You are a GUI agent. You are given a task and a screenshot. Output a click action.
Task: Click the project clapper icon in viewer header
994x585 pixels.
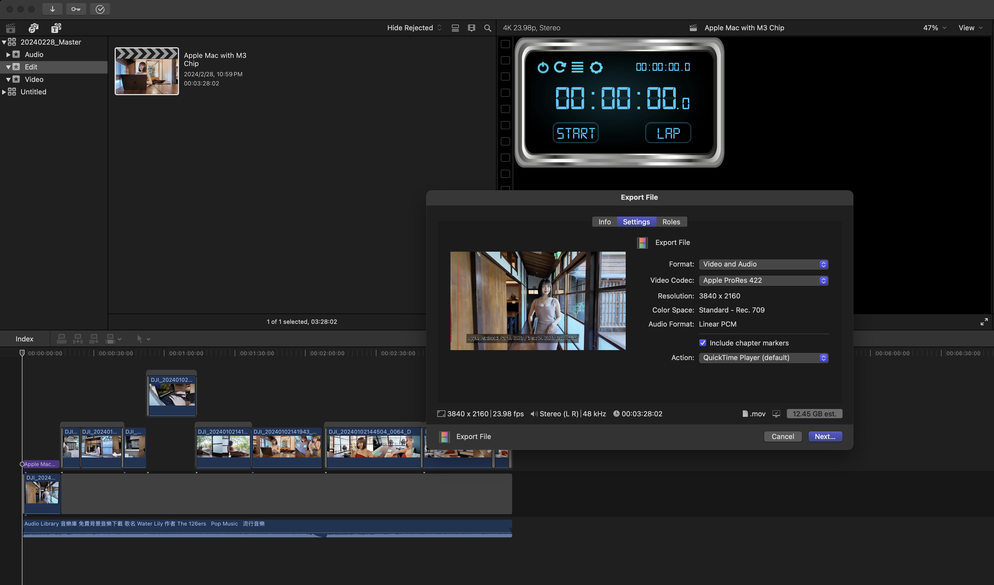pyautogui.click(x=693, y=28)
